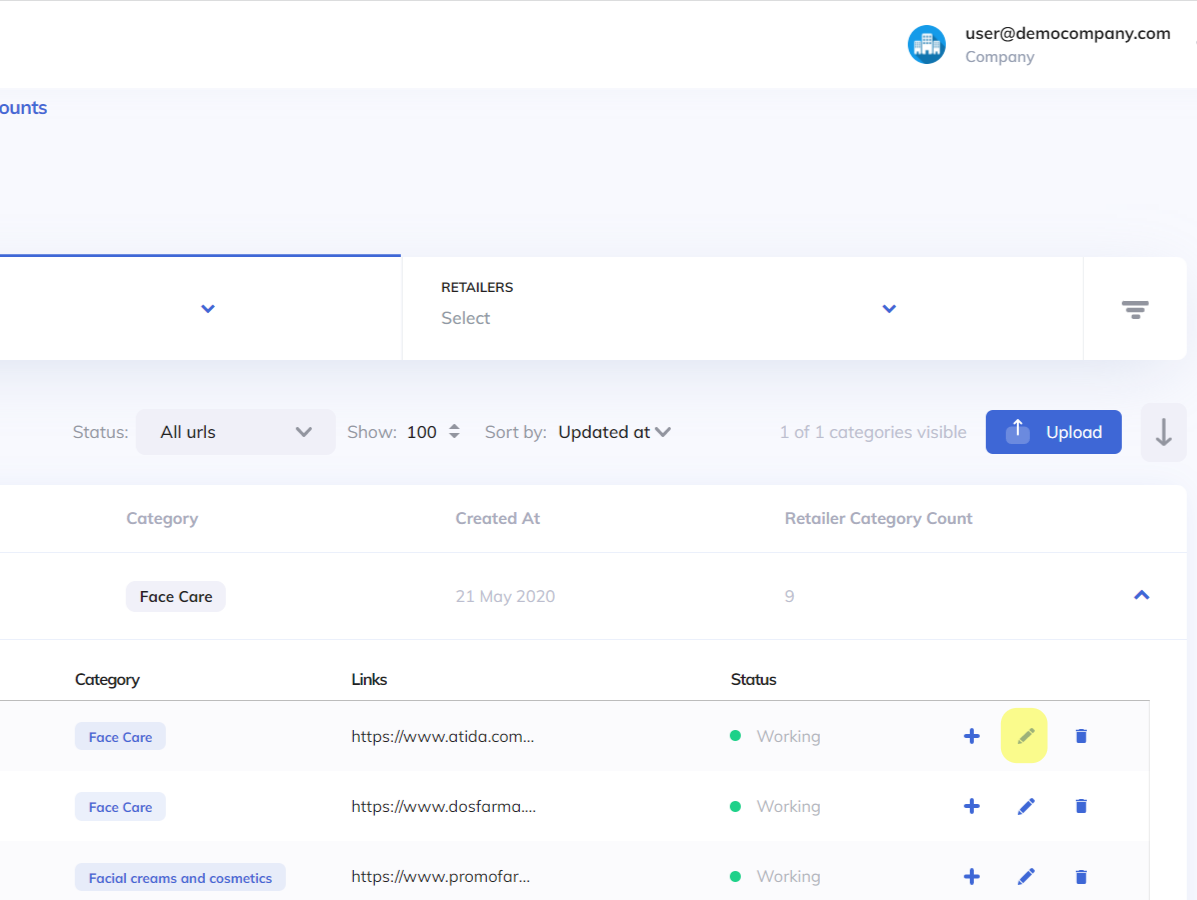The image size is (1197, 900).
Task: Open the Status All urls dropdown
Action: [x=235, y=432]
